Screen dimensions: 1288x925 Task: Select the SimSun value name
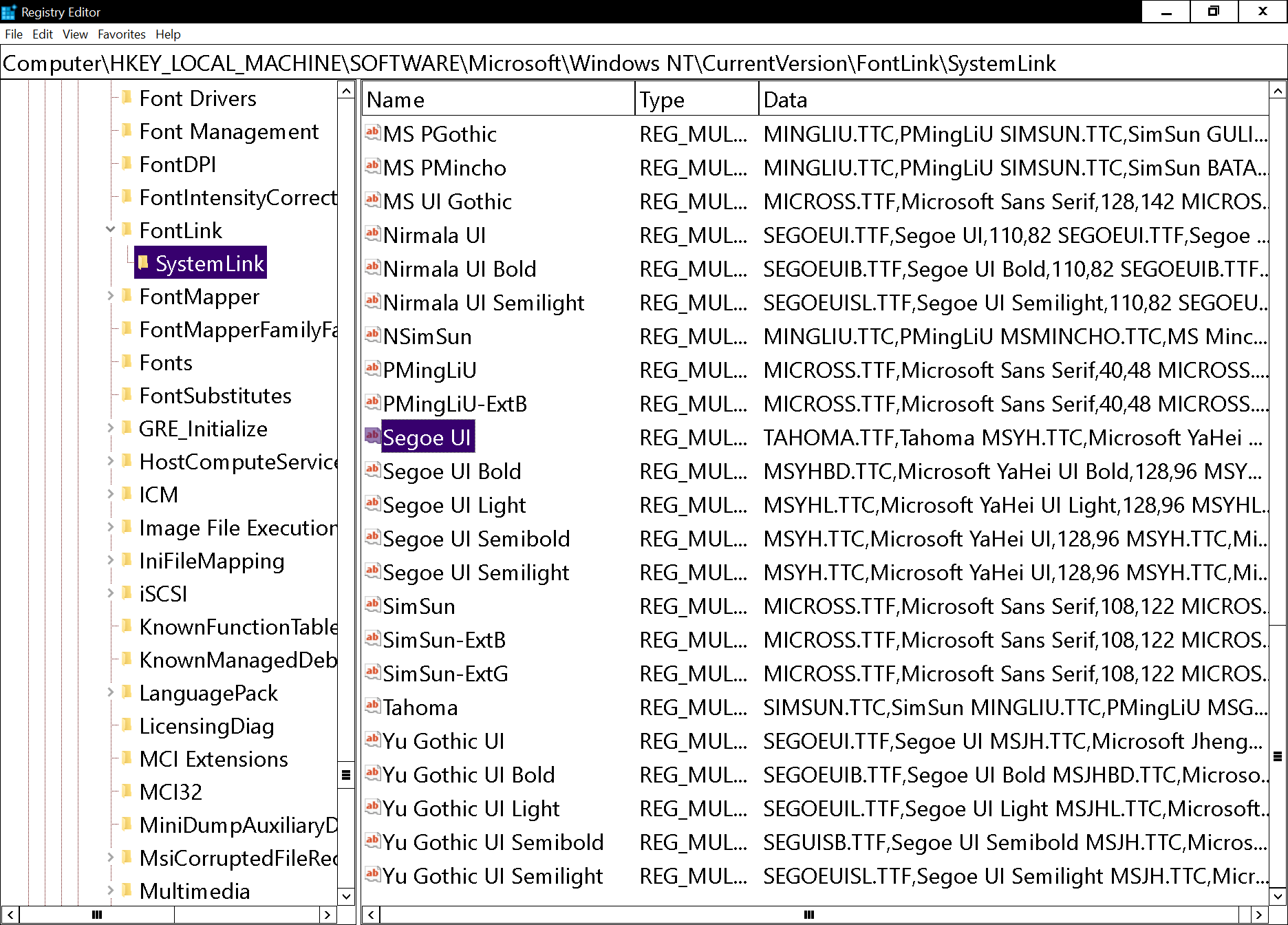(x=418, y=606)
